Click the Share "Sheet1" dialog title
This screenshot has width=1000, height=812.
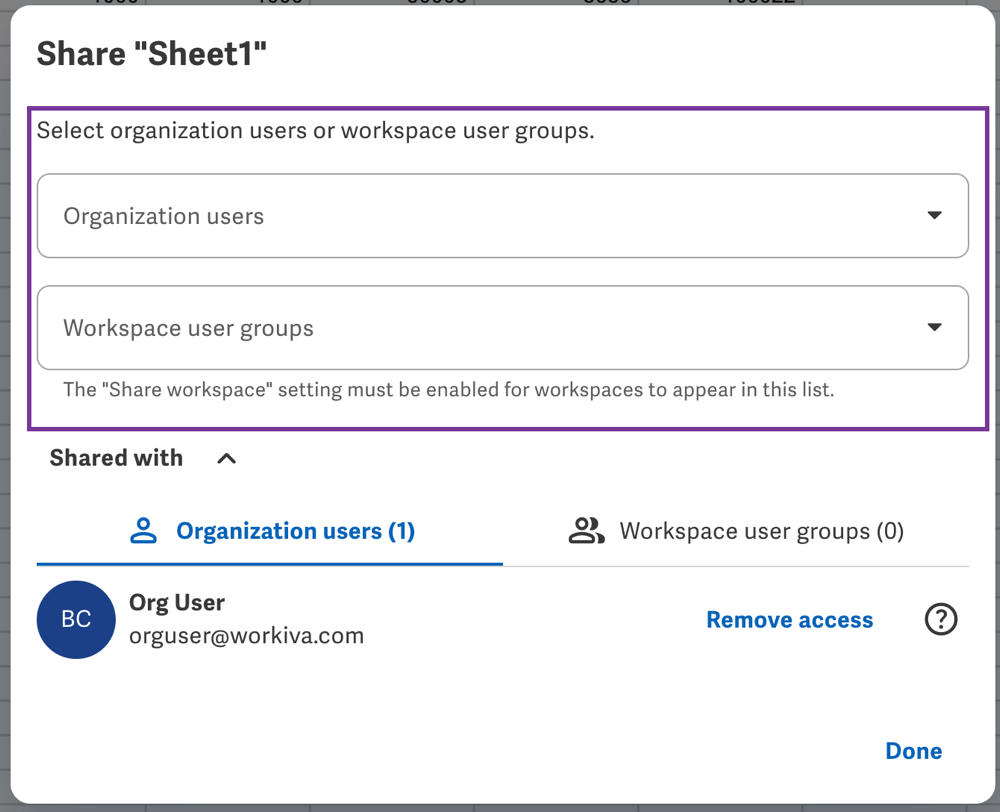[152, 54]
